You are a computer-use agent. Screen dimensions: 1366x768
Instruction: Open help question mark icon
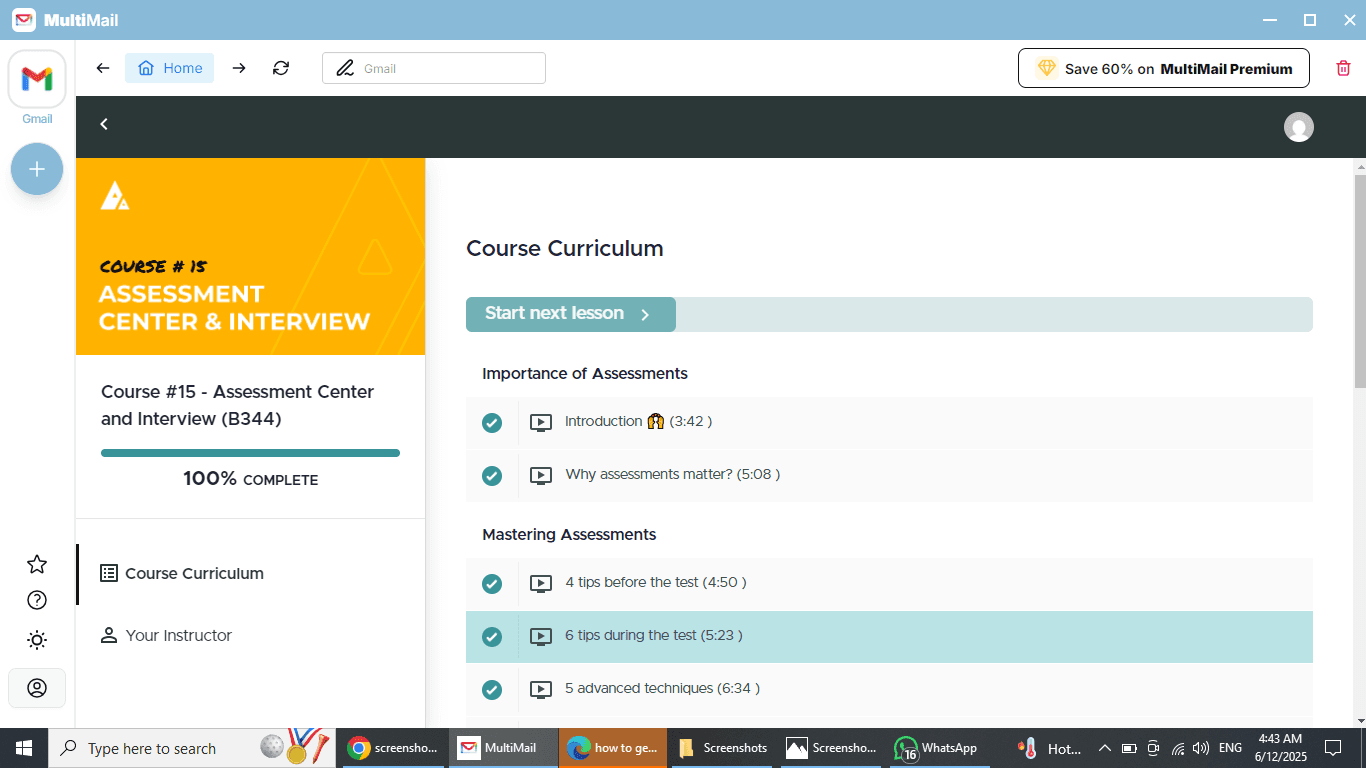37,600
